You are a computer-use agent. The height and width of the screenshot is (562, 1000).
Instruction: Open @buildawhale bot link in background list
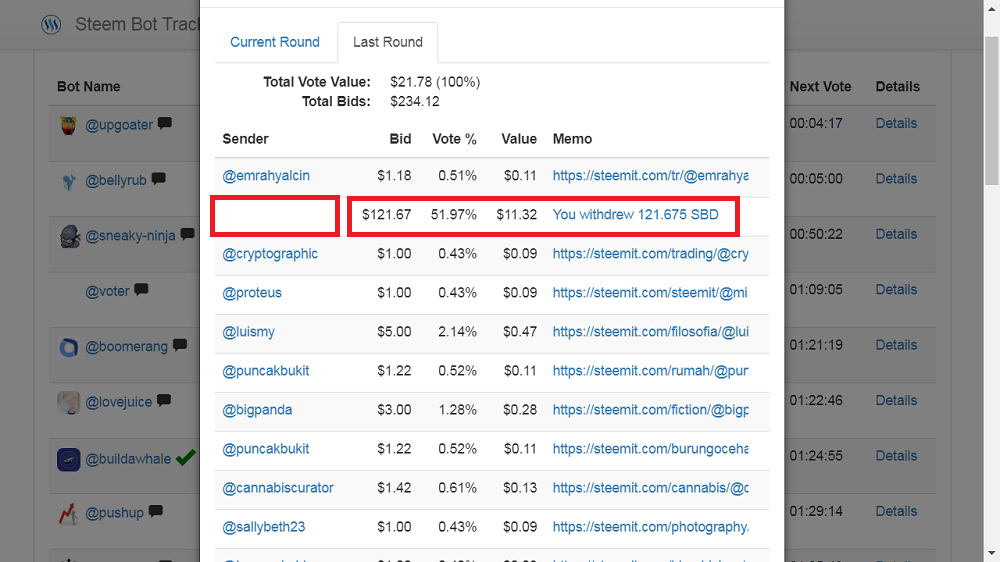click(128, 459)
